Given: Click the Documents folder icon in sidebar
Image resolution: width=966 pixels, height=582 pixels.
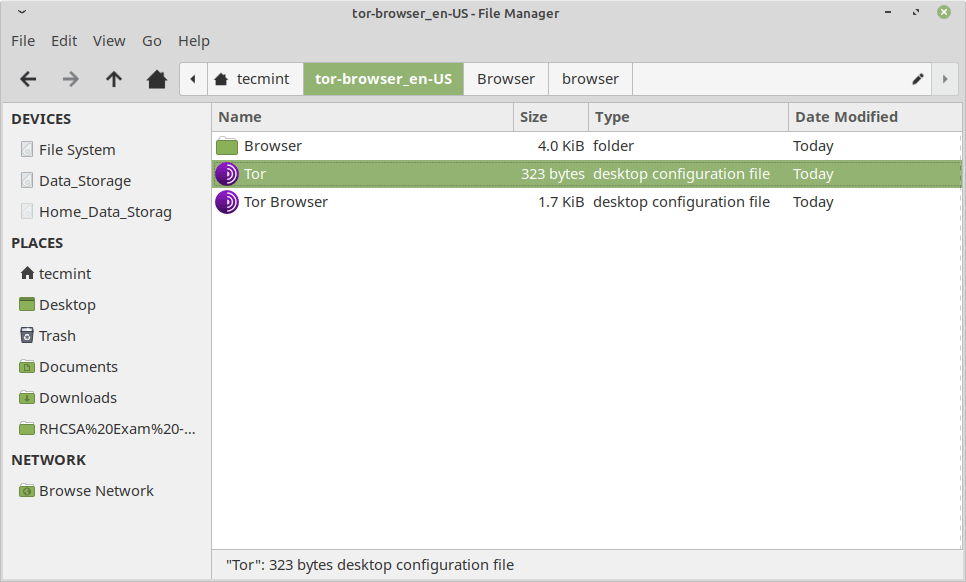Looking at the screenshot, I should point(26,366).
